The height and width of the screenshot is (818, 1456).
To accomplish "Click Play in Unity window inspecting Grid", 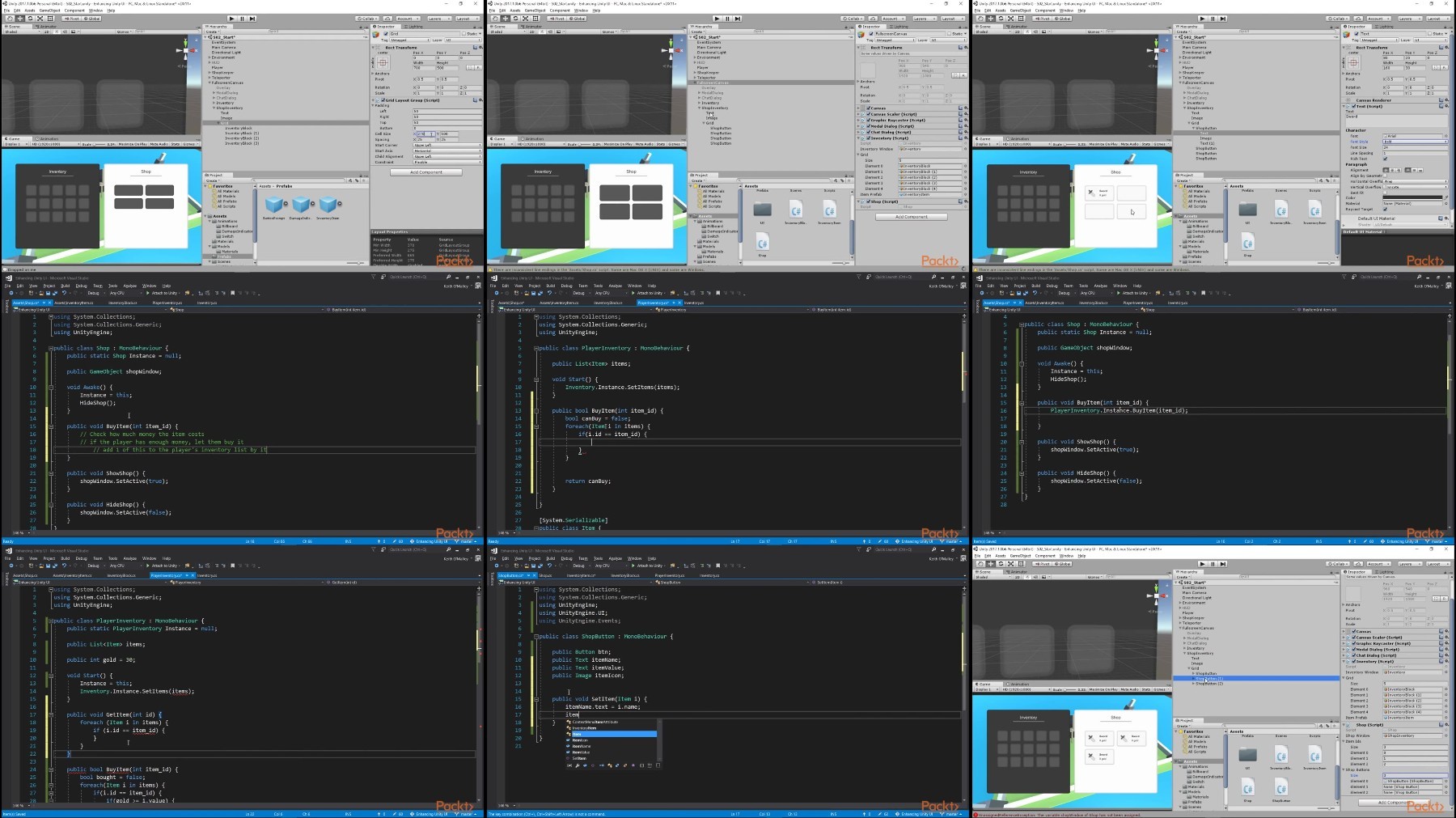I will 231,19.
